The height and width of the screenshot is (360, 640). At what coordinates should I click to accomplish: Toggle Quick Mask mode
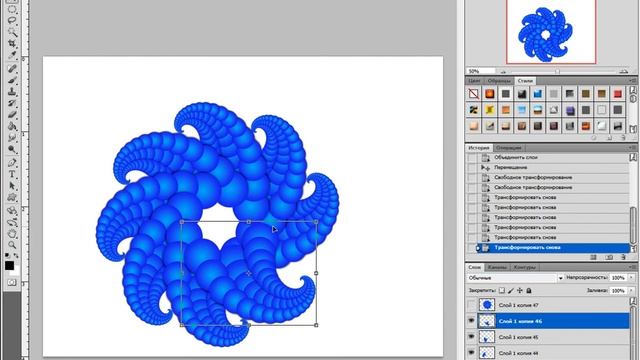point(12,282)
